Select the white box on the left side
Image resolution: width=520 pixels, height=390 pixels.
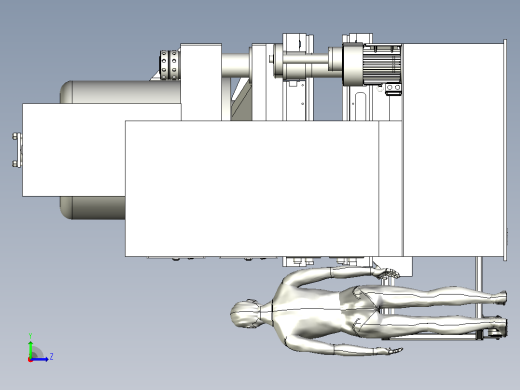74,150
